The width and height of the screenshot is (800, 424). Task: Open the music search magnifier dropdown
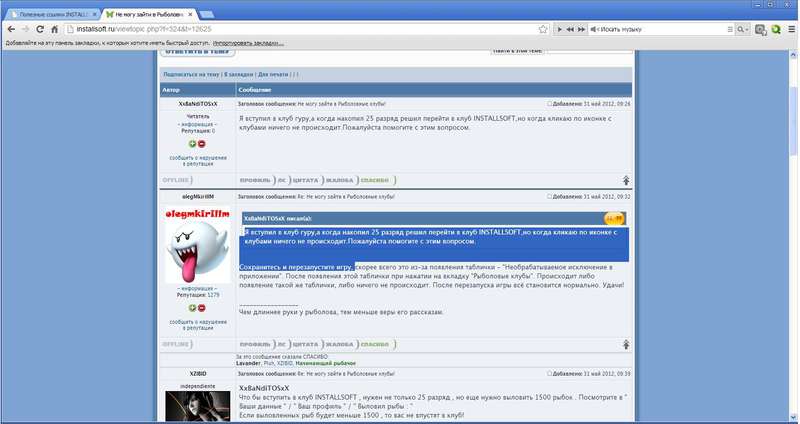pyautogui.click(x=742, y=30)
